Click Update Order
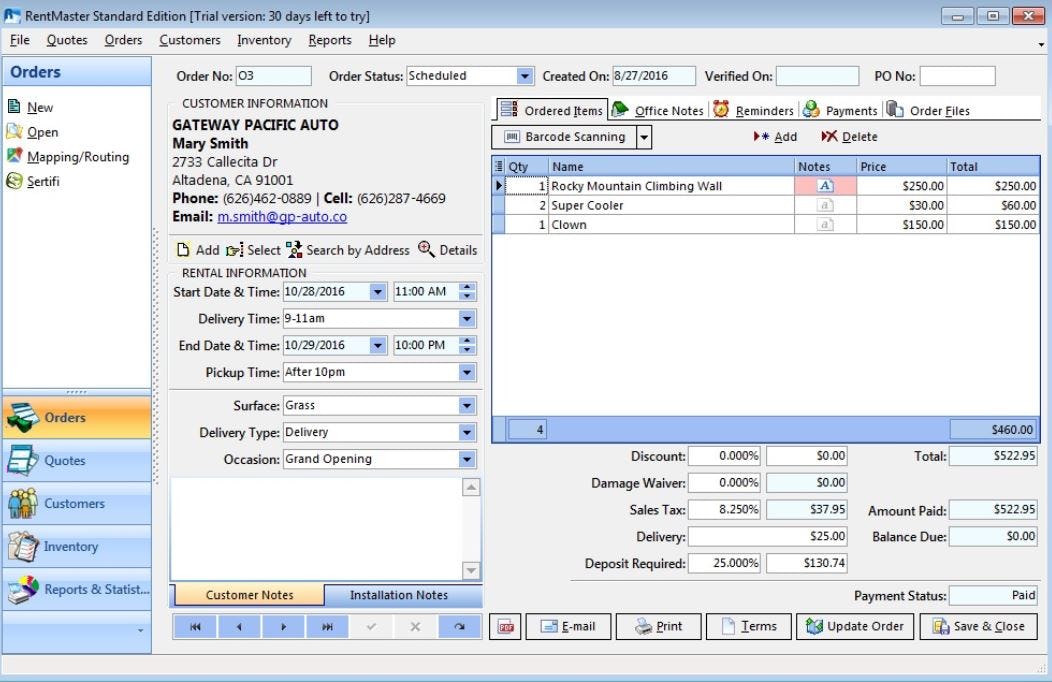Screen dimensions: 1052x682 [855, 626]
